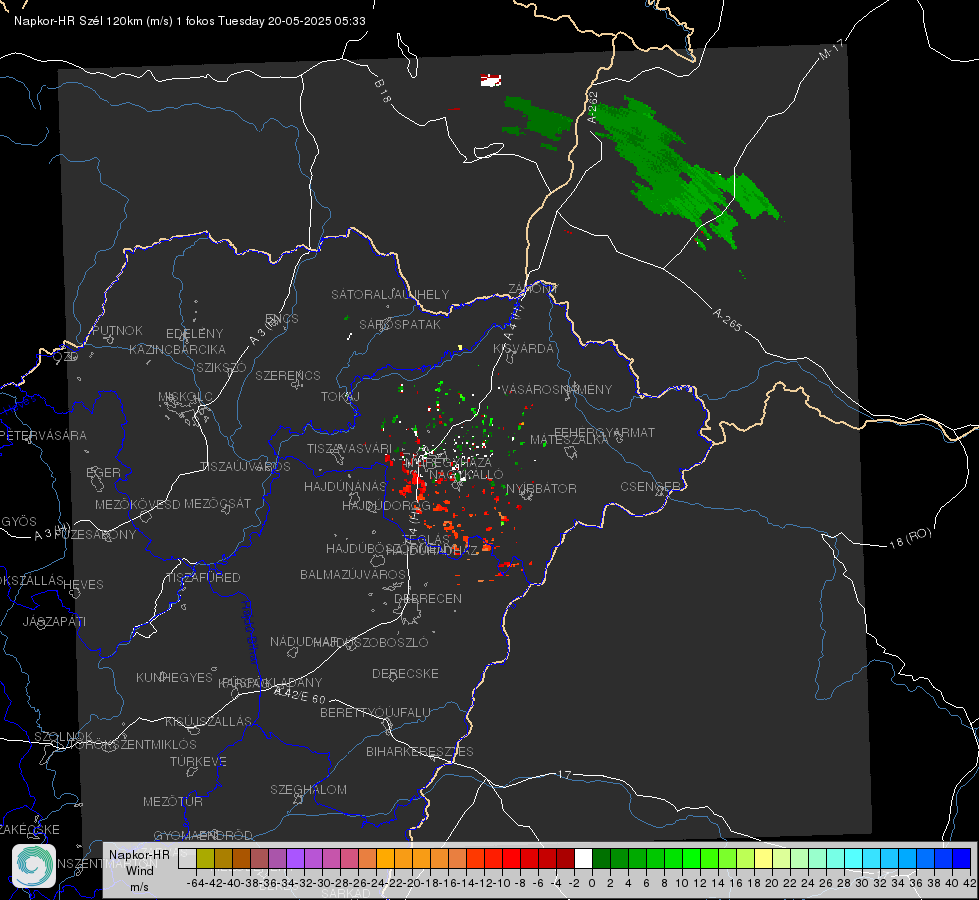Select the KISVÁRDA city label
Image resolution: width=979 pixels, height=900 pixels.
click(x=523, y=349)
